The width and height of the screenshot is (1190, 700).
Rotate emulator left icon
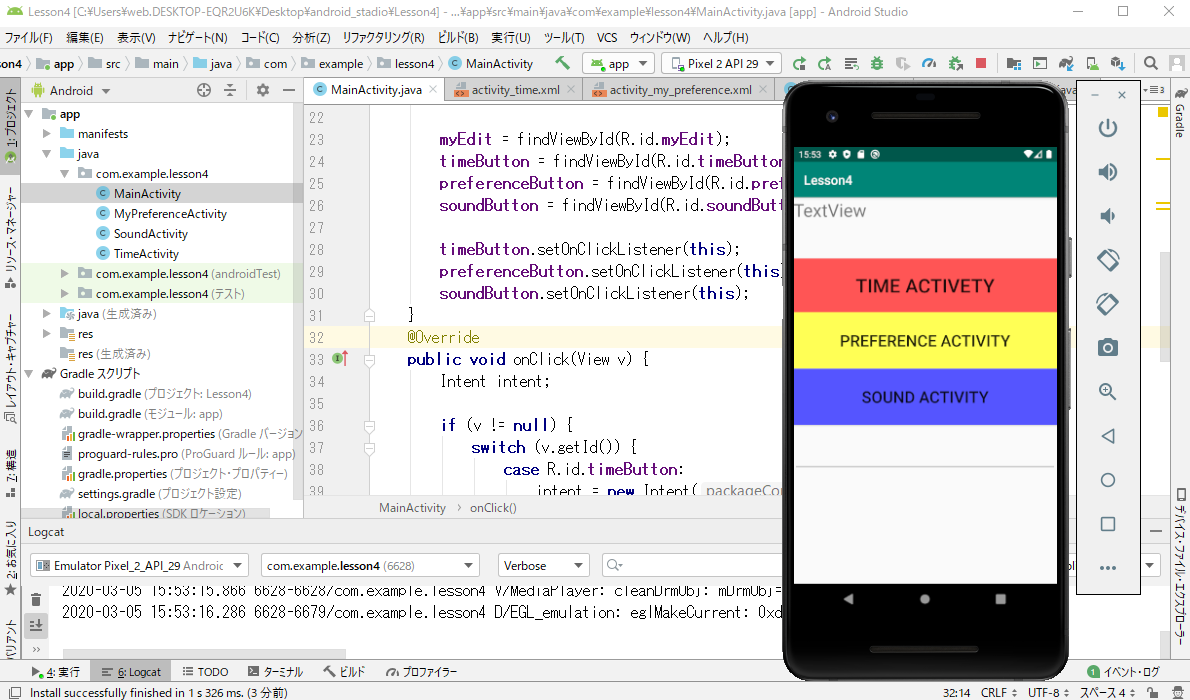[x=1107, y=260]
